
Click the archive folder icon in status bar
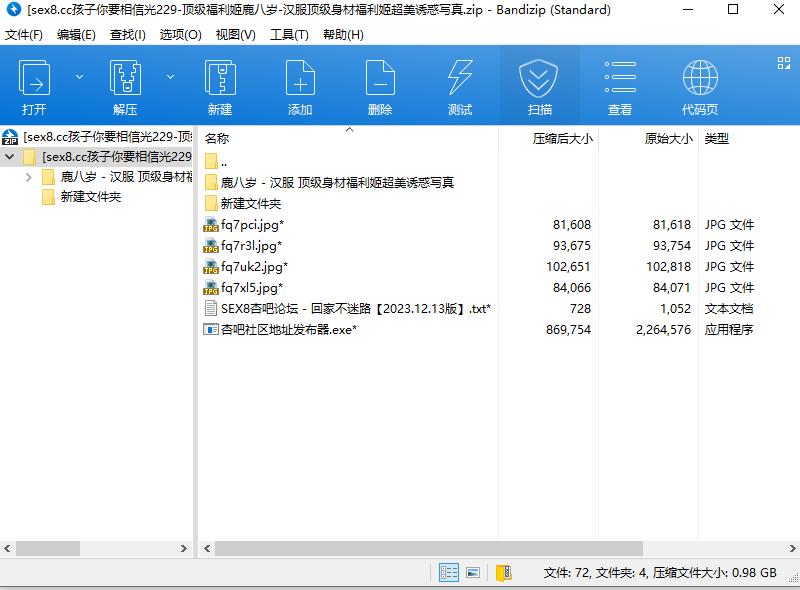(x=504, y=573)
